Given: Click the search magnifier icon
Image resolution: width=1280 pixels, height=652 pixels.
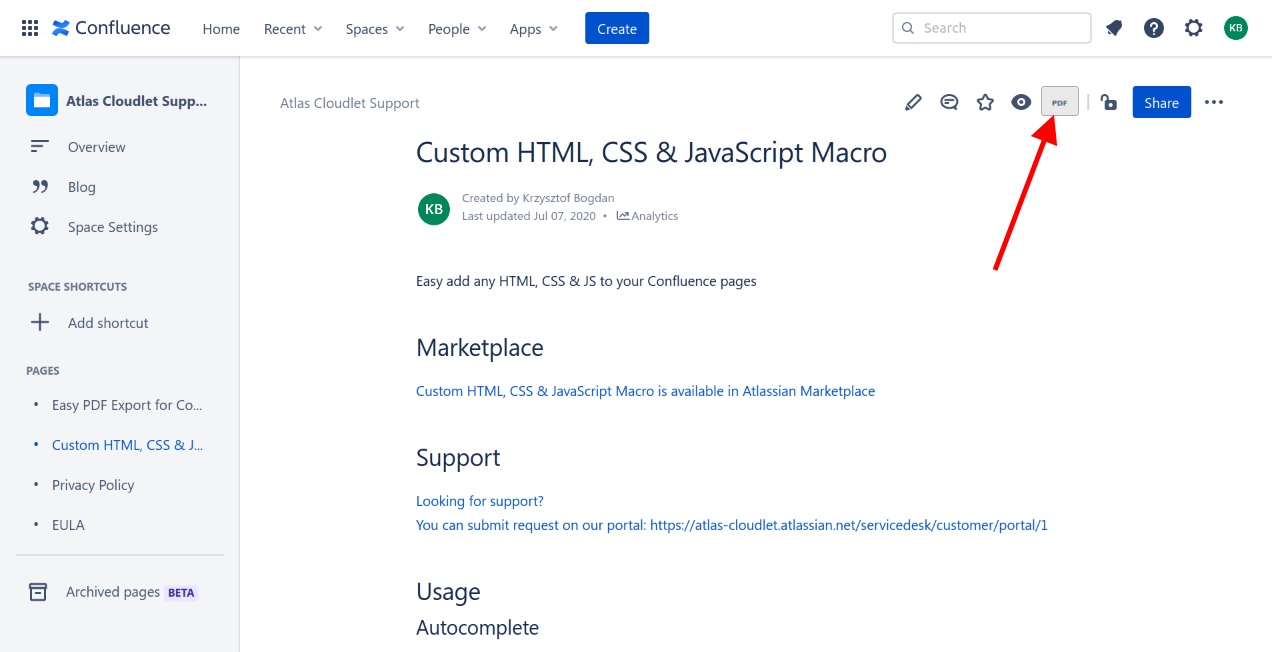Looking at the screenshot, I should click(908, 28).
